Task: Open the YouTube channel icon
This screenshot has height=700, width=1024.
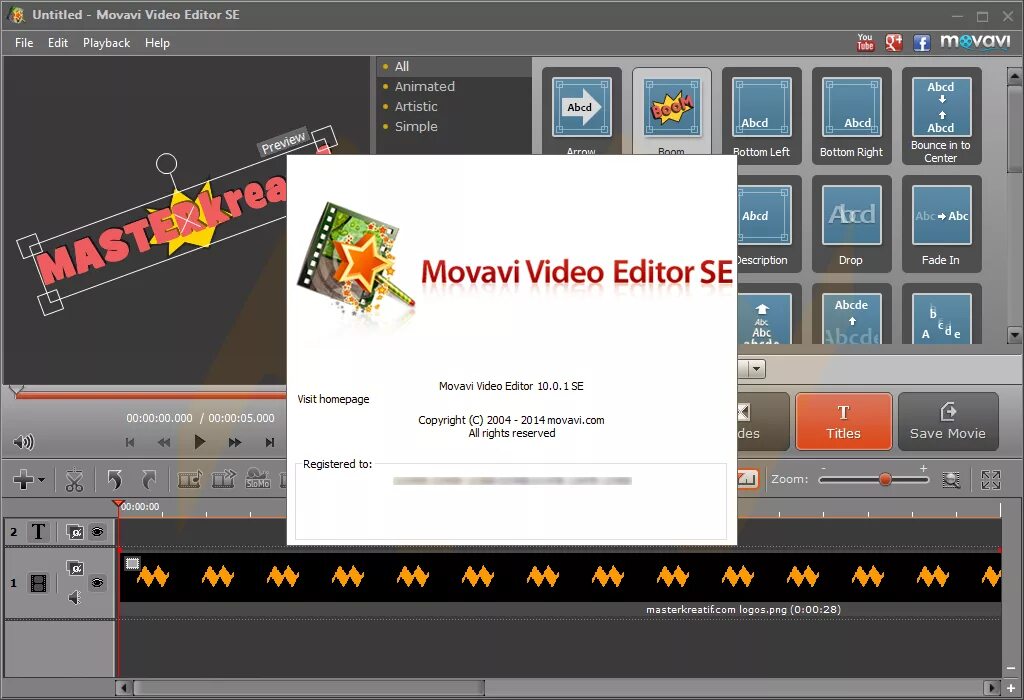Action: (865, 42)
